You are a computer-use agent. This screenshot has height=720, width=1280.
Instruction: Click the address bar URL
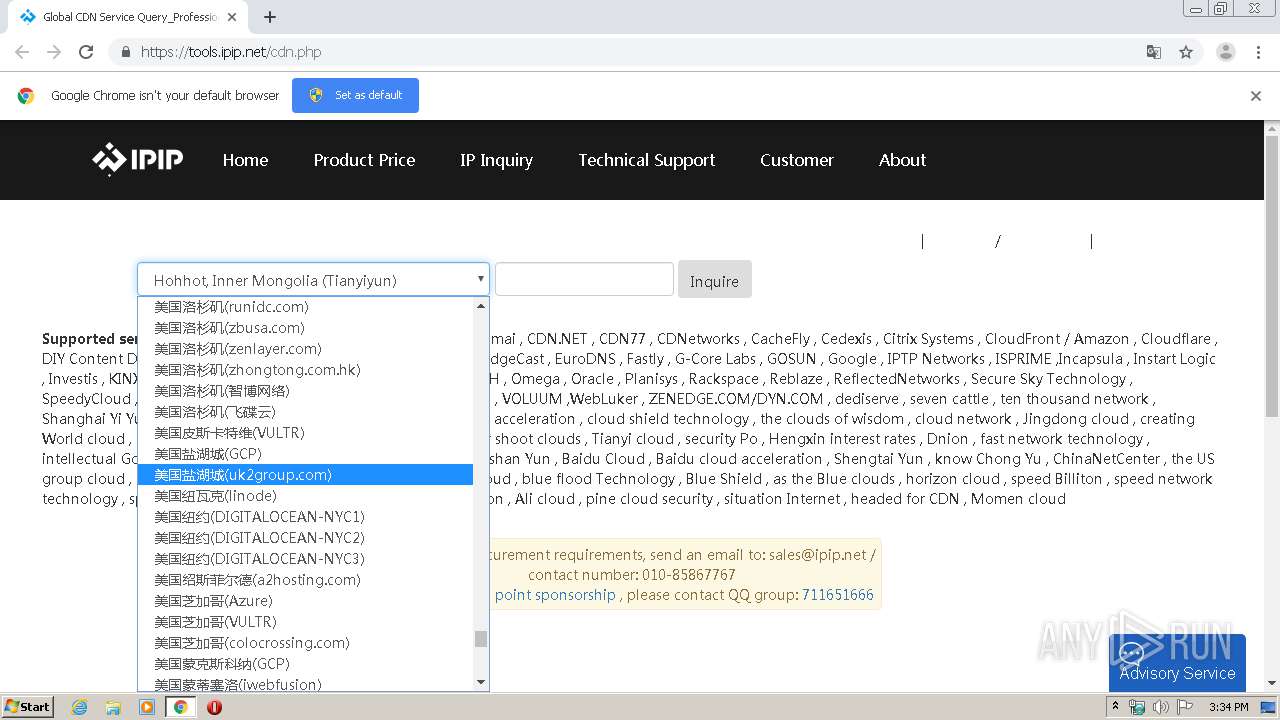coord(231,52)
